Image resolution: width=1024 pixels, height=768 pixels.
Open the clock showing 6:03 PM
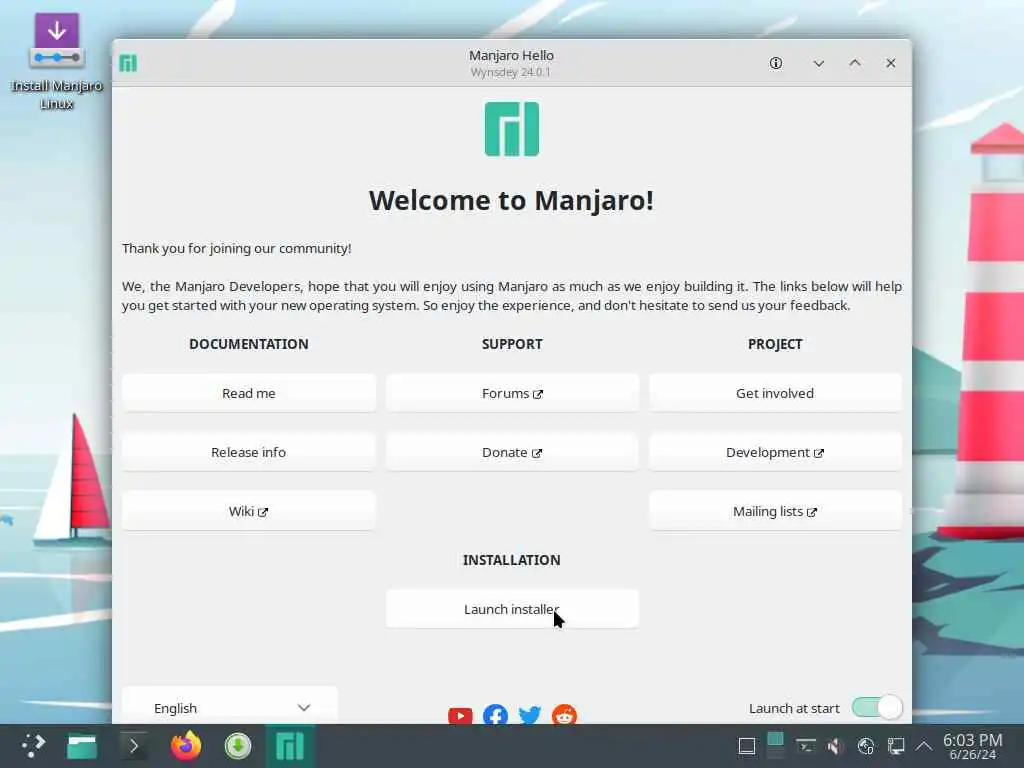pos(972,746)
